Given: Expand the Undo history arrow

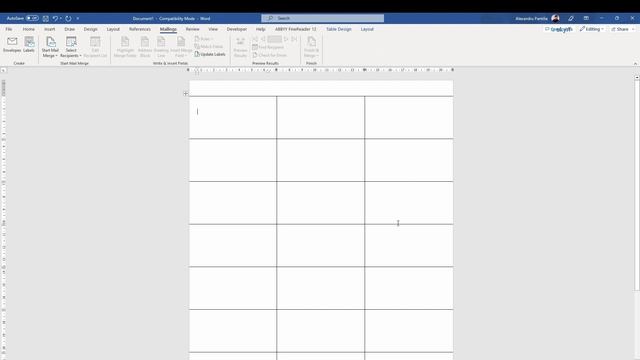Looking at the screenshot, I should click(x=61, y=18).
